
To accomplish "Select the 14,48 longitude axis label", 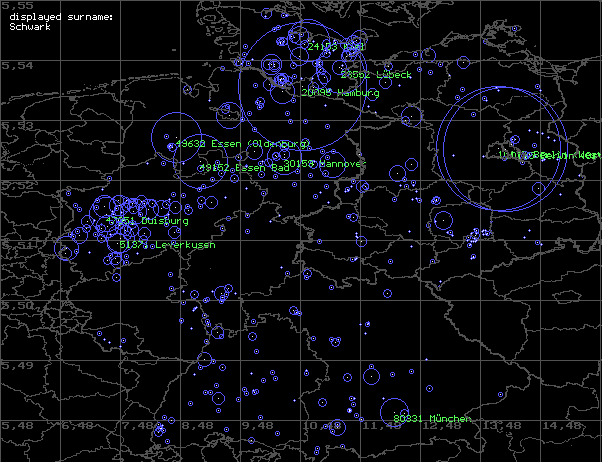I will (x=564, y=425).
